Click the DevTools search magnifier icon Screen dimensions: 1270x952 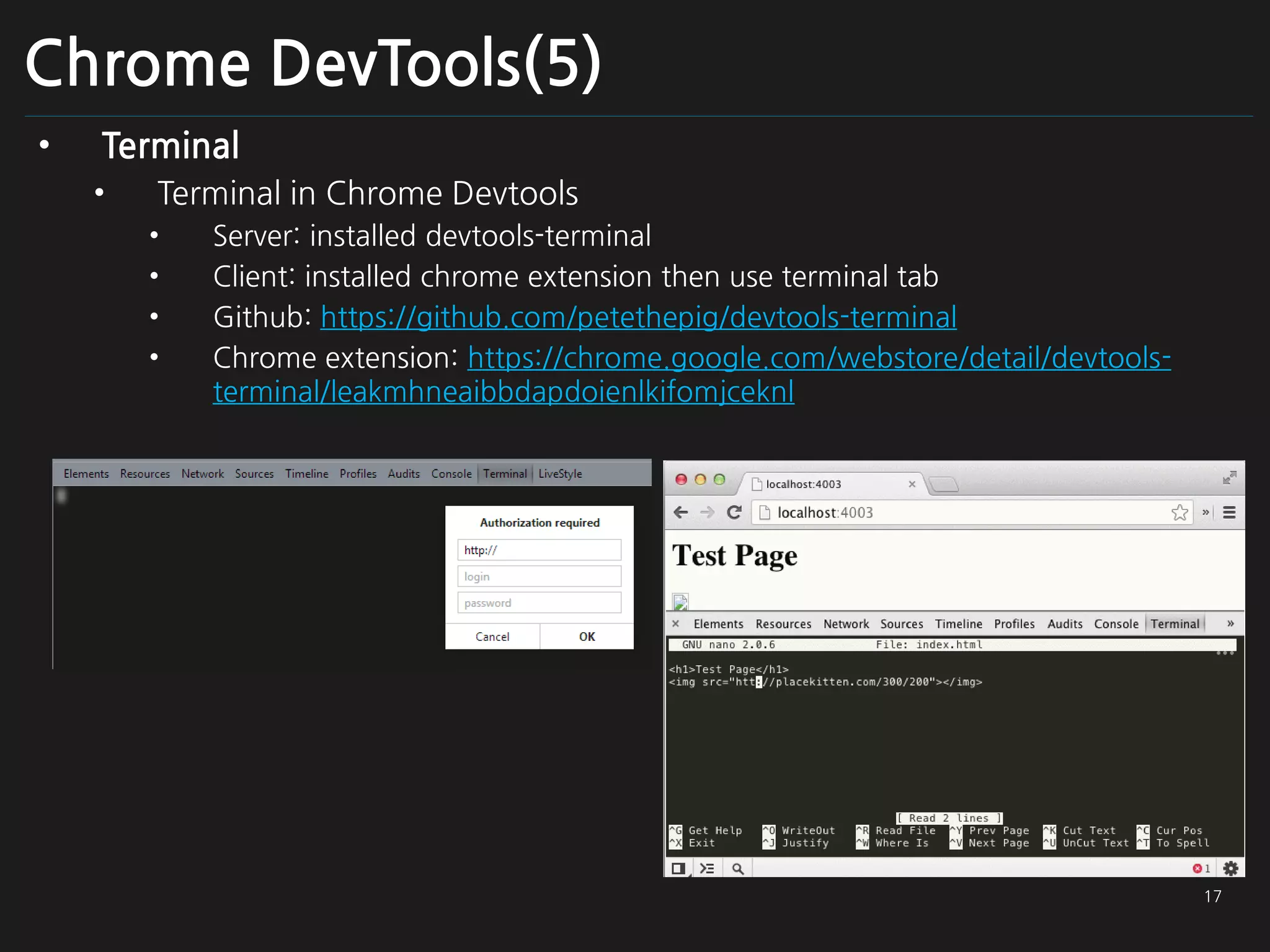(x=737, y=868)
